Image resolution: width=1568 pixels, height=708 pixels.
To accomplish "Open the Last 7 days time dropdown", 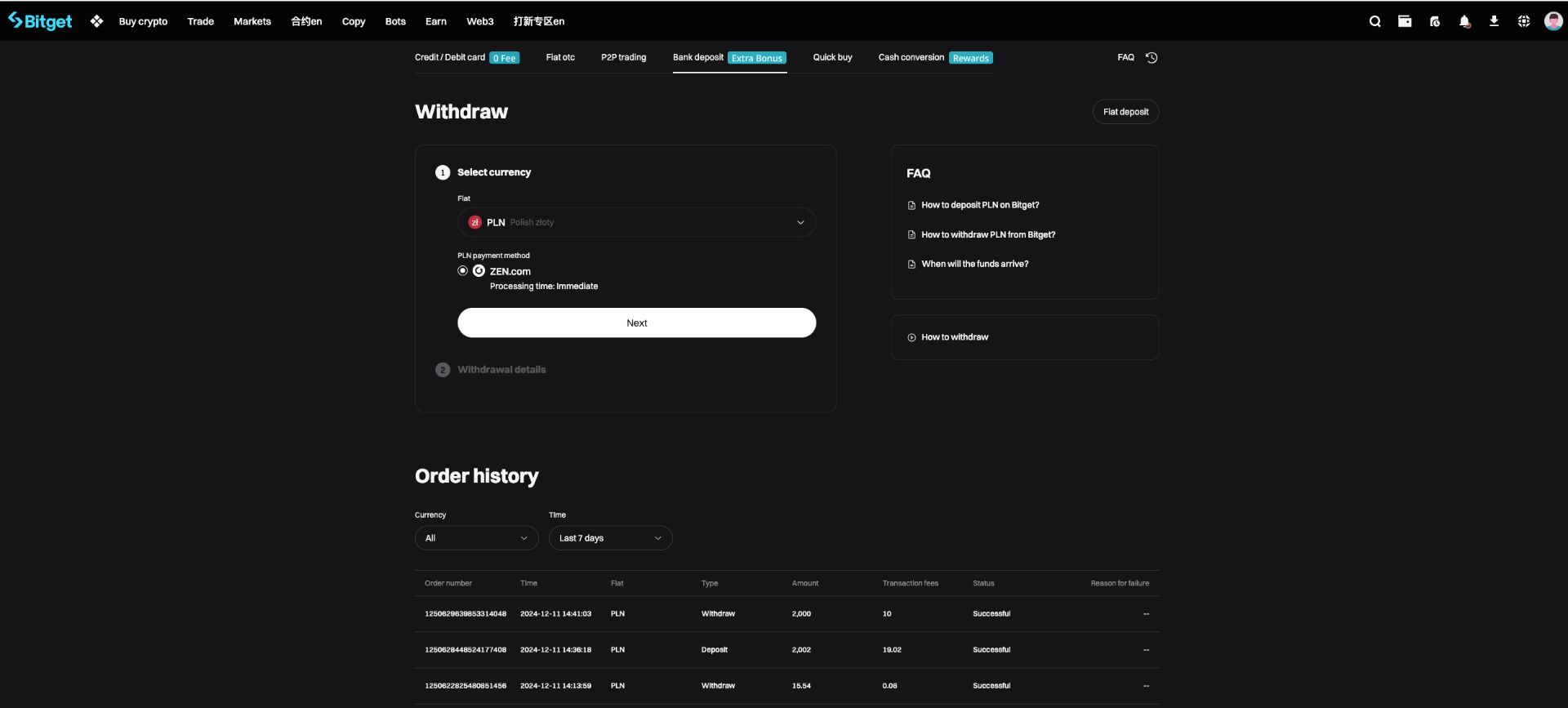I will tap(610, 538).
